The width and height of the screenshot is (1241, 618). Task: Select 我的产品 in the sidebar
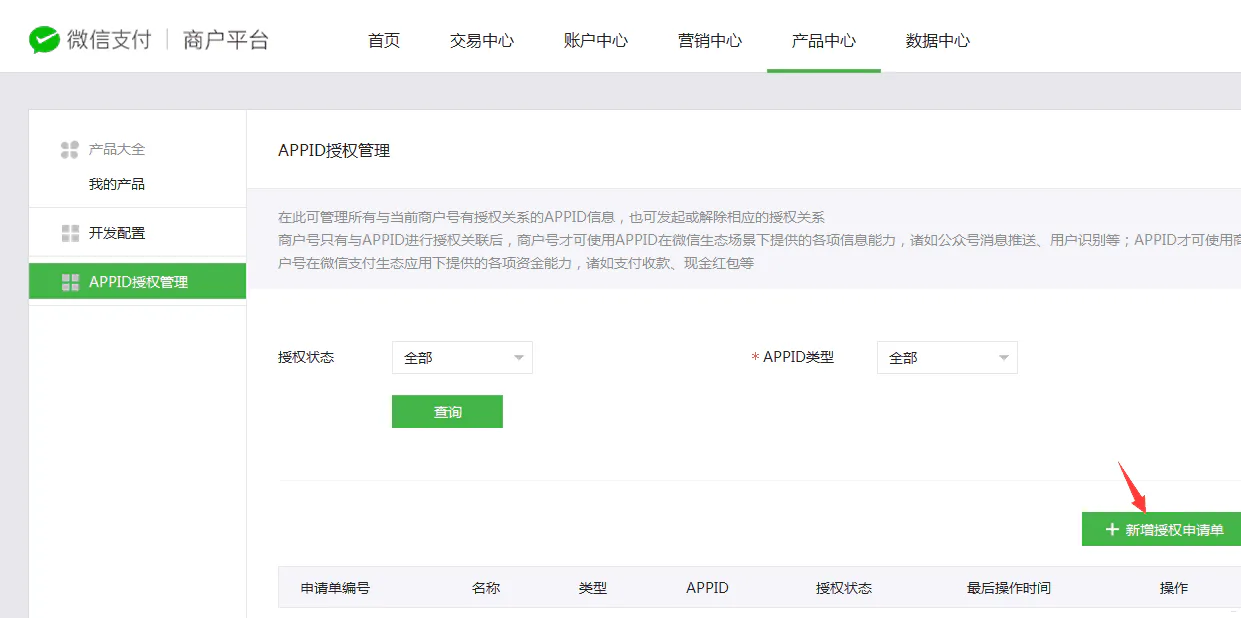click(x=117, y=184)
